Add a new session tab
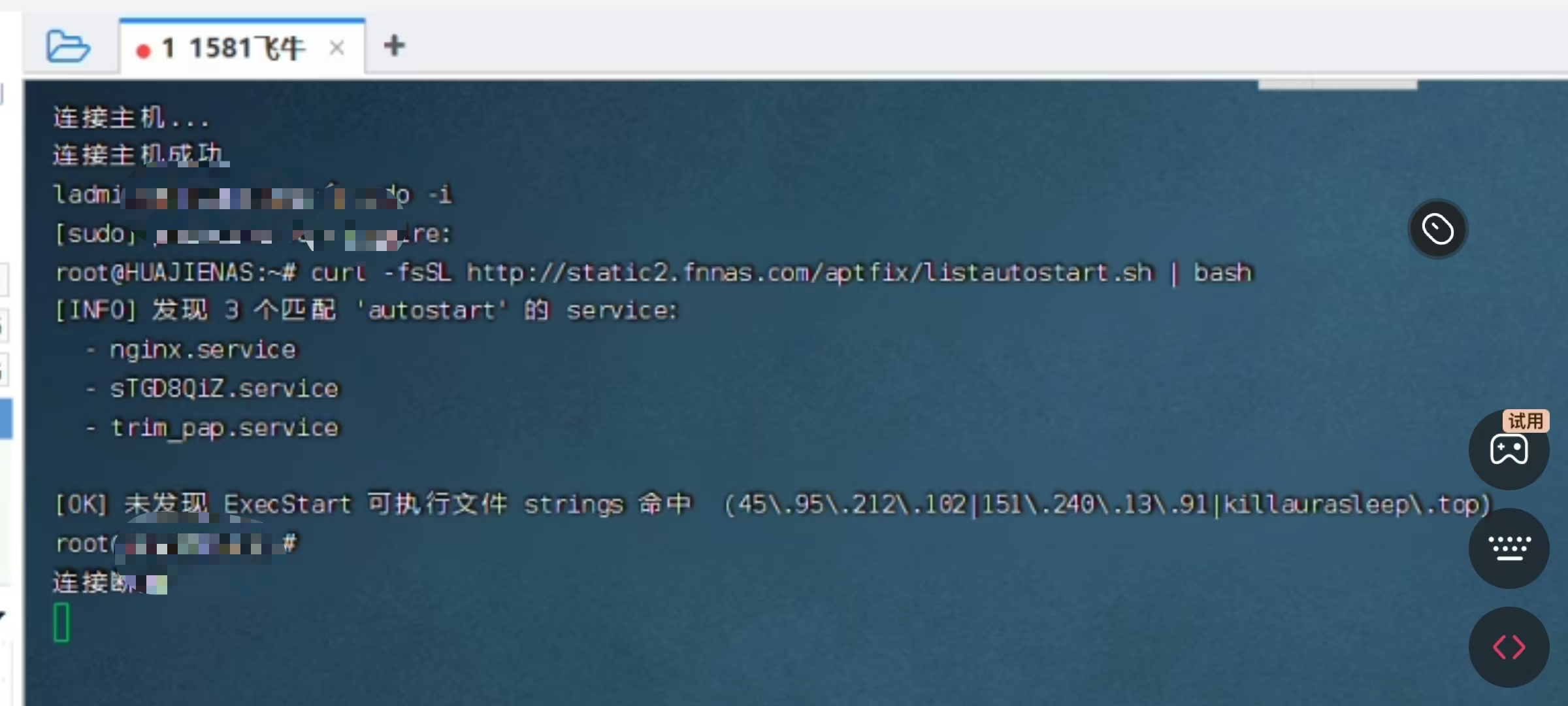1568x706 pixels. click(394, 46)
